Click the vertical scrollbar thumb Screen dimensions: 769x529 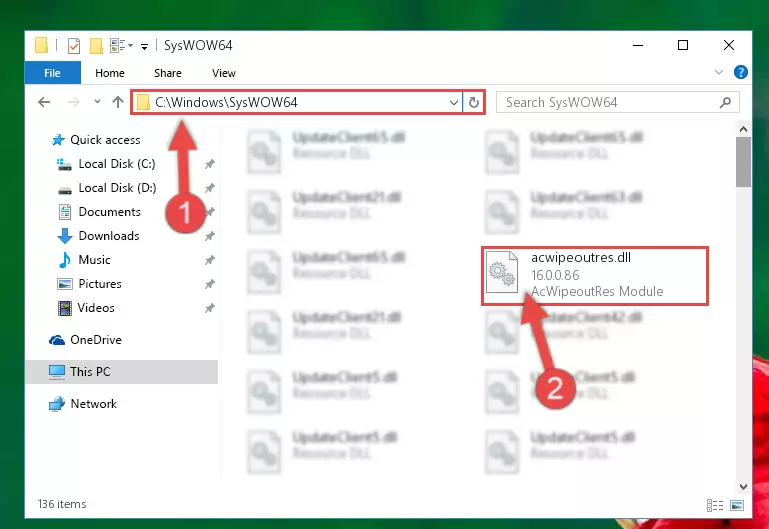[743, 162]
